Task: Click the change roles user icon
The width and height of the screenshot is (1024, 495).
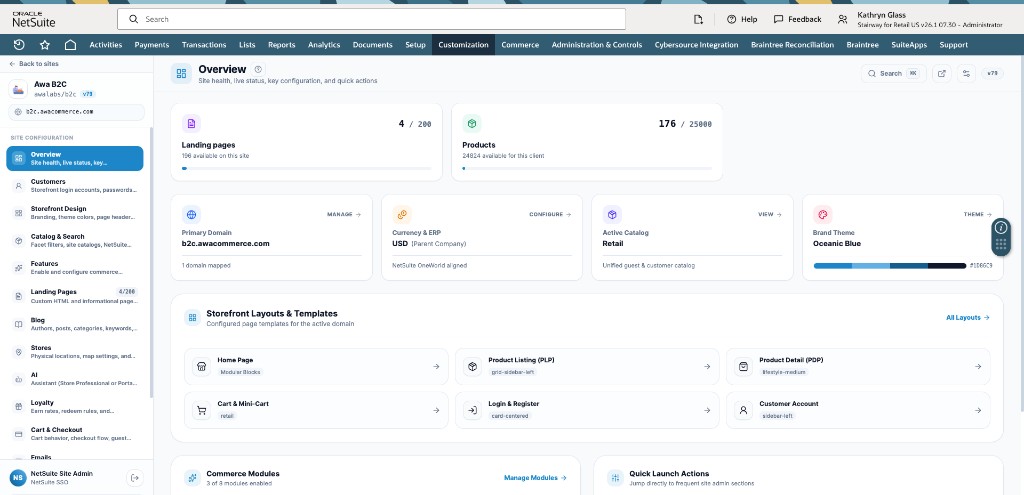Action: [842, 19]
